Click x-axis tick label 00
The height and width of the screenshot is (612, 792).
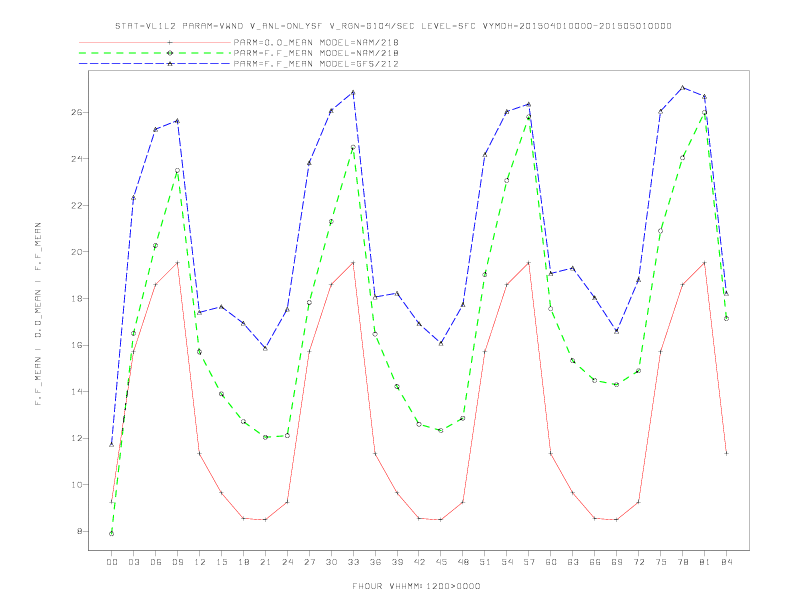[112, 562]
